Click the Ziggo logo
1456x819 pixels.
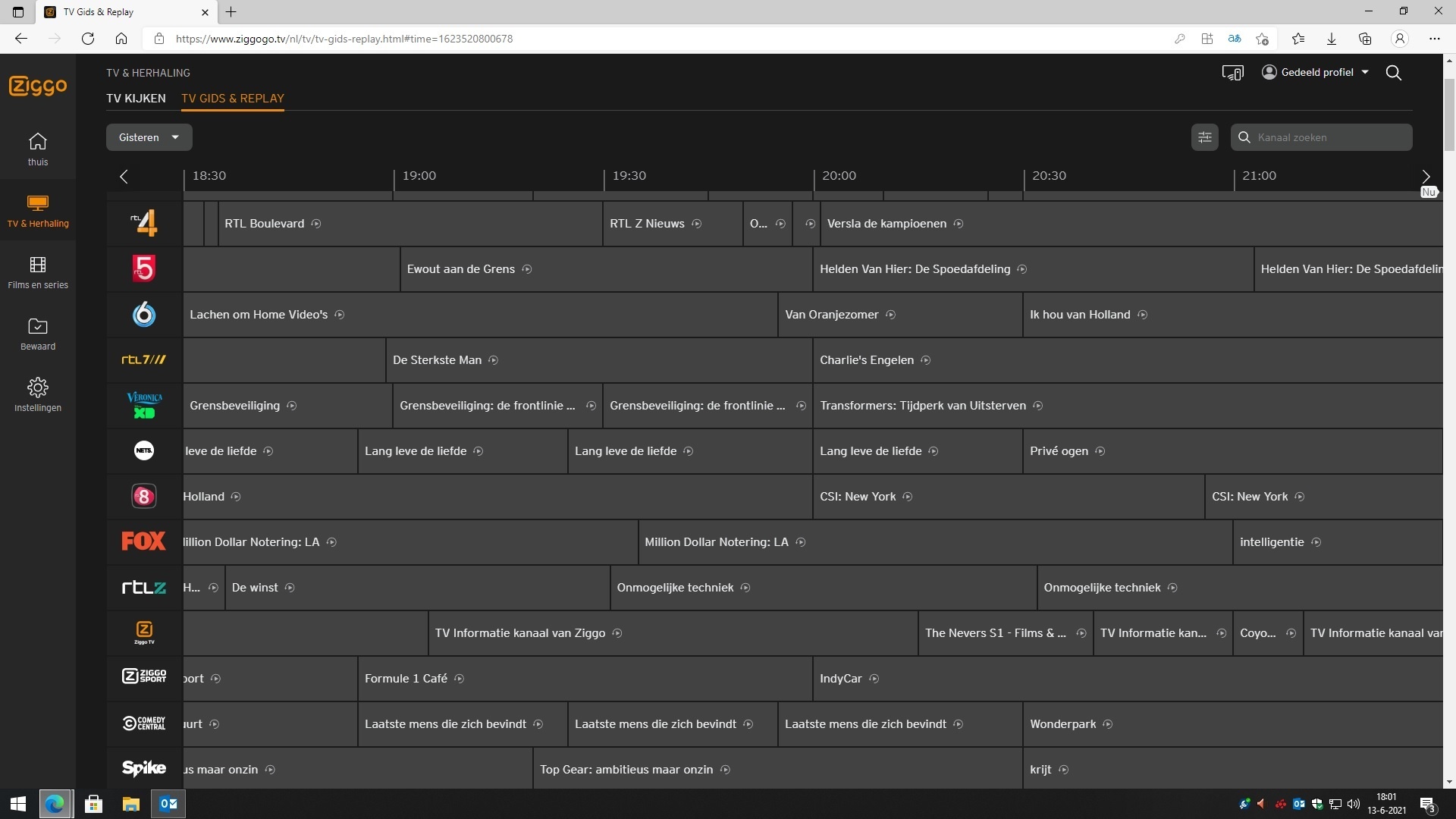[38, 86]
